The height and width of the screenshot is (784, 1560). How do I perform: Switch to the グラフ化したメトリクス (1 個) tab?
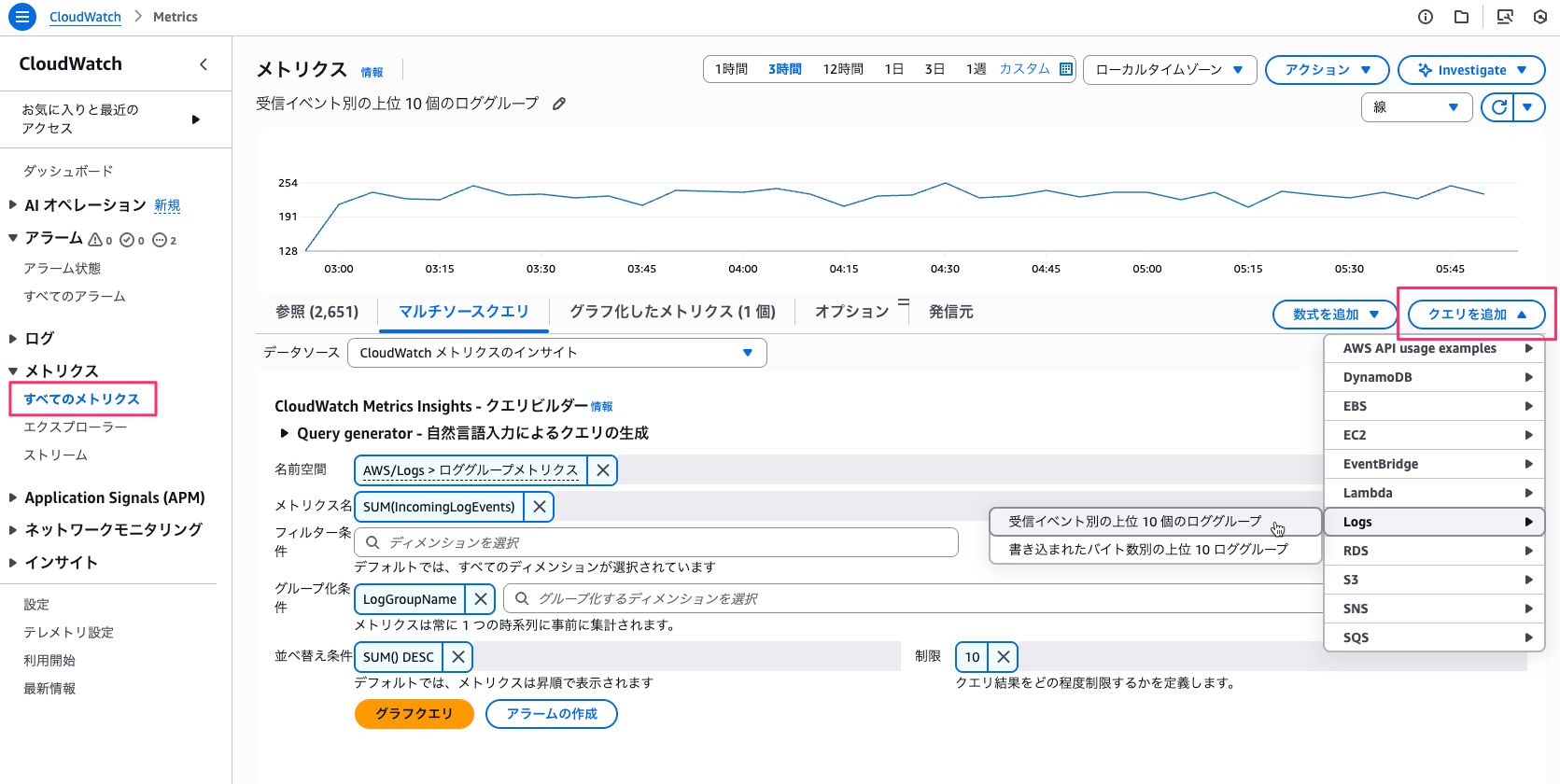(672, 312)
